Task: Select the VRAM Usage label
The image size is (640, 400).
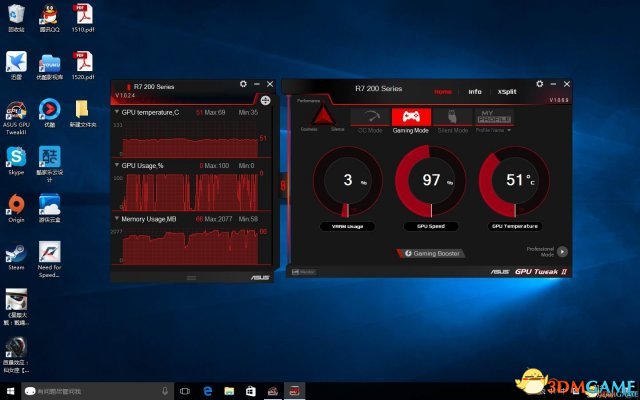Action: click(x=347, y=226)
